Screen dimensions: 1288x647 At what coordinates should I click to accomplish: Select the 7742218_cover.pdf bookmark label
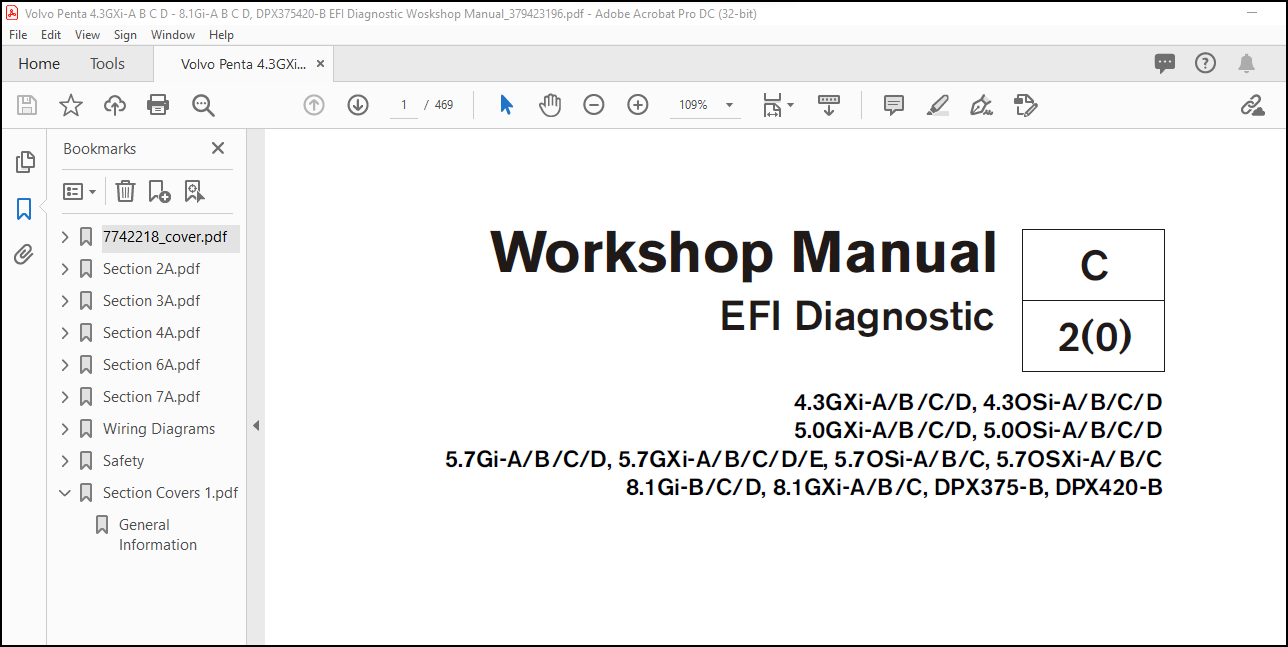click(x=165, y=237)
